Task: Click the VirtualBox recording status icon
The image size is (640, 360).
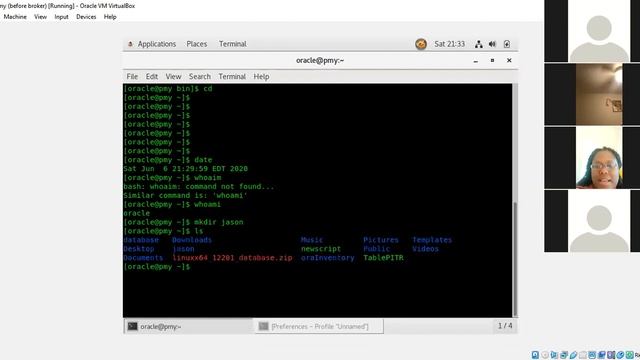Action: click(602, 355)
